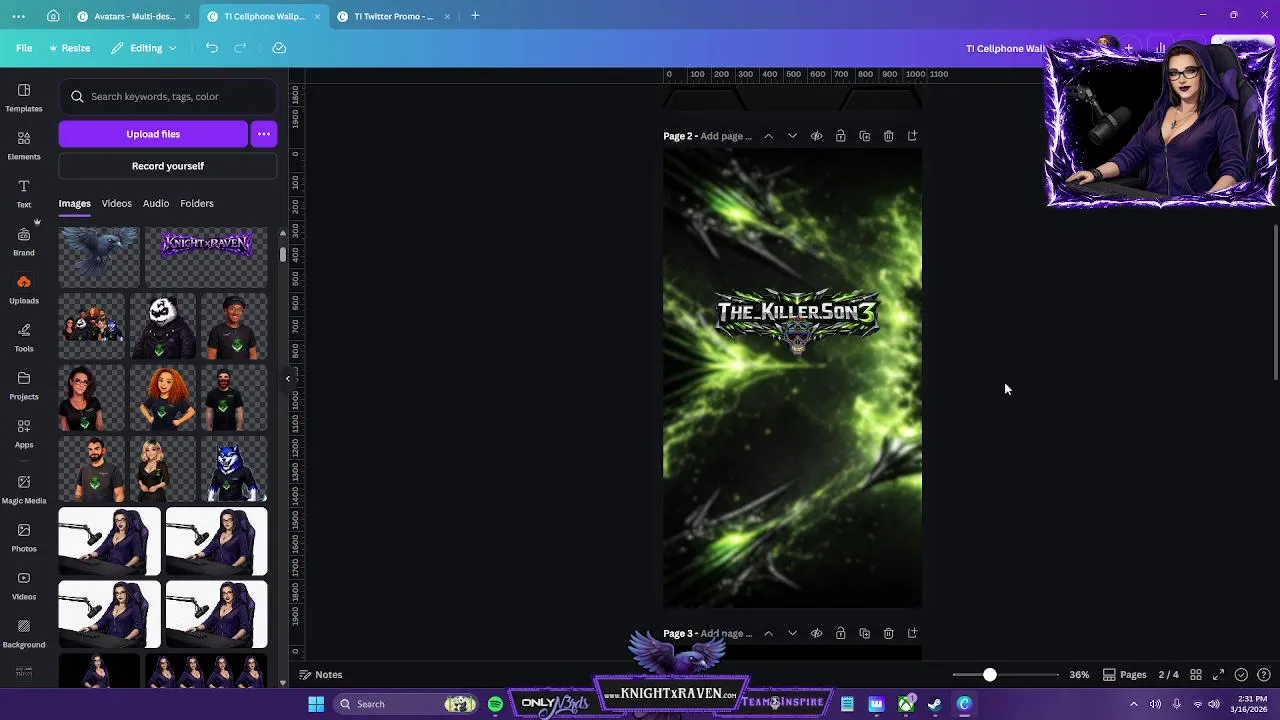Toggle the Pages thumbnail strip
Image resolution: width=1280 pixels, height=720 pixels.
click(x=1124, y=675)
